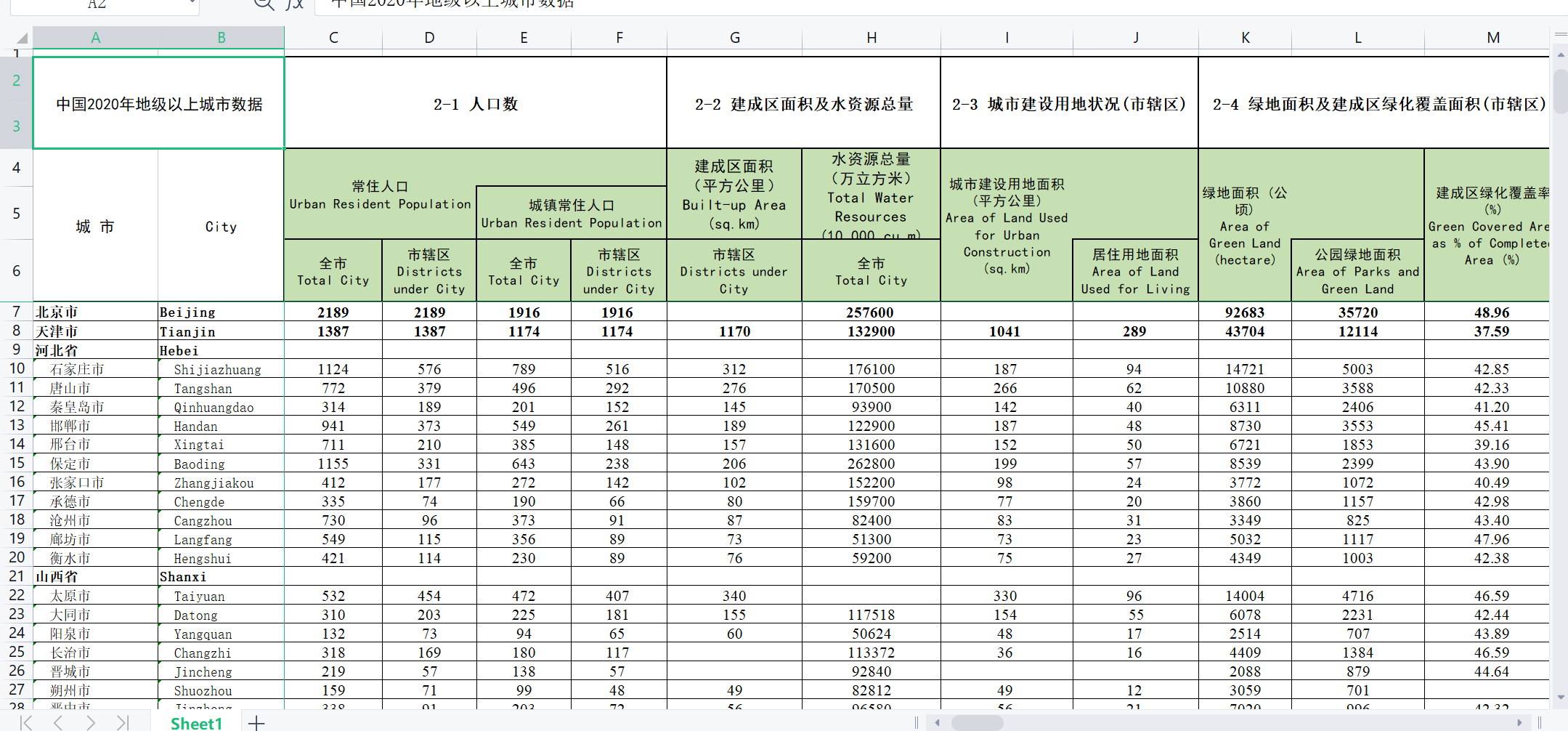The height and width of the screenshot is (731, 1568).
Task: Click the vertical scrollbar thumb
Action: [x=1560, y=91]
